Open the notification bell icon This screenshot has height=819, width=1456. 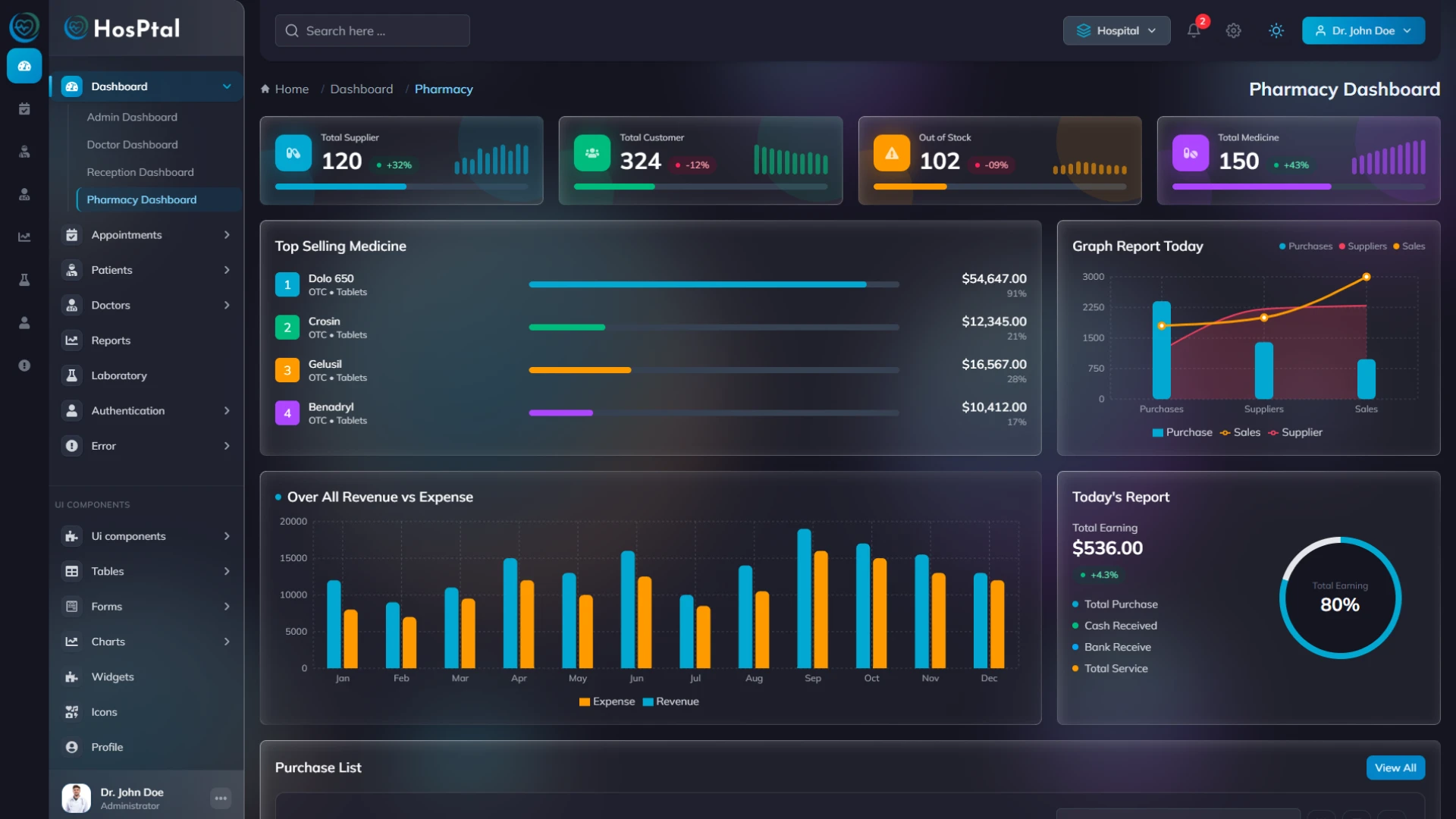[1194, 30]
